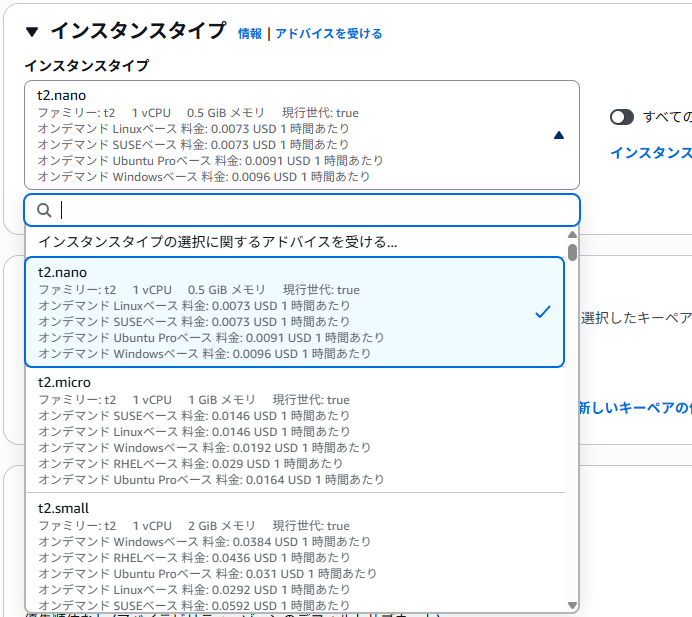Choose the t2.micro instance type
Viewport: 692px width, 617px height.
pos(295,430)
